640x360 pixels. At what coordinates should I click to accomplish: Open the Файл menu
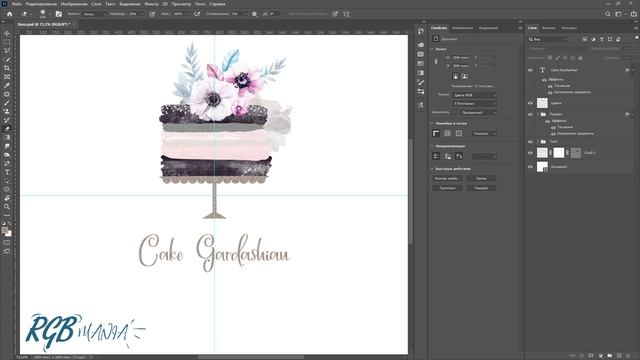(17, 4)
